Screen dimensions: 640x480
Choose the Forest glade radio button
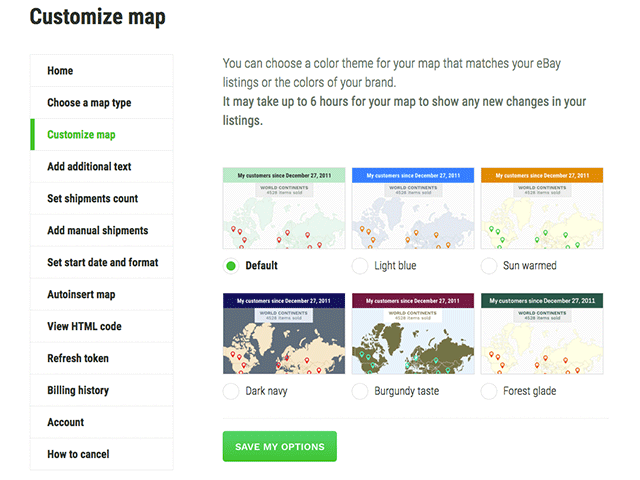[489, 391]
